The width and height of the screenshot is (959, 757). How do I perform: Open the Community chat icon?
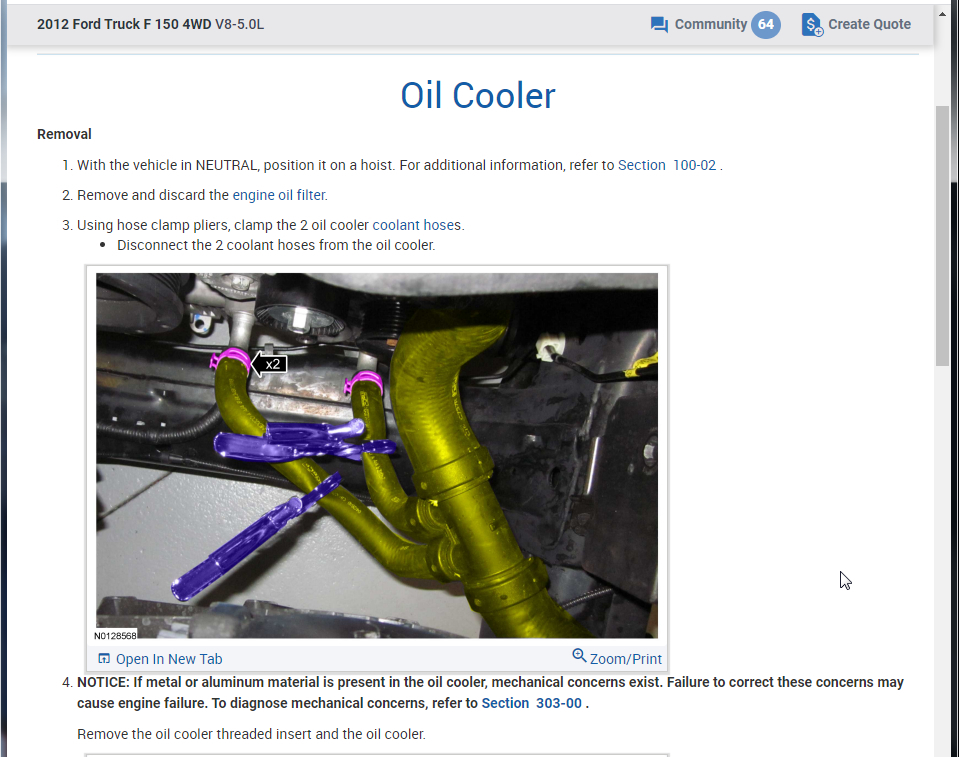point(659,25)
